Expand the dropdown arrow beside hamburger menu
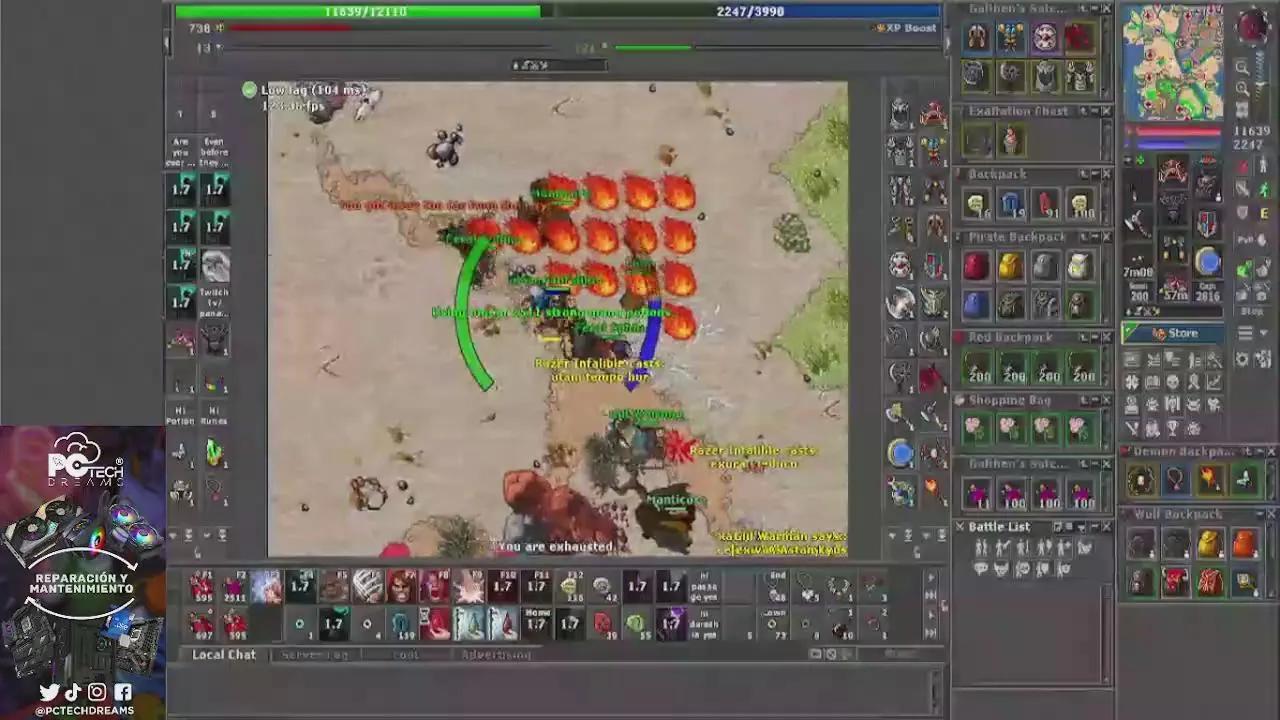The width and height of the screenshot is (1280, 720). tap(1263, 332)
